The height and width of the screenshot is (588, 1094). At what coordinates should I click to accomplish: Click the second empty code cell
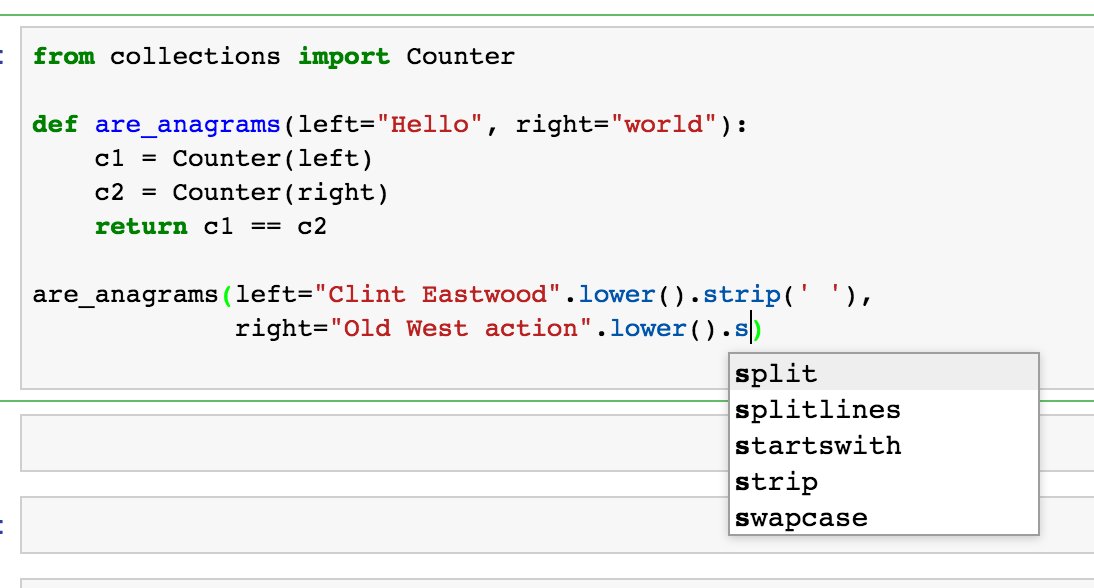pos(557,525)
